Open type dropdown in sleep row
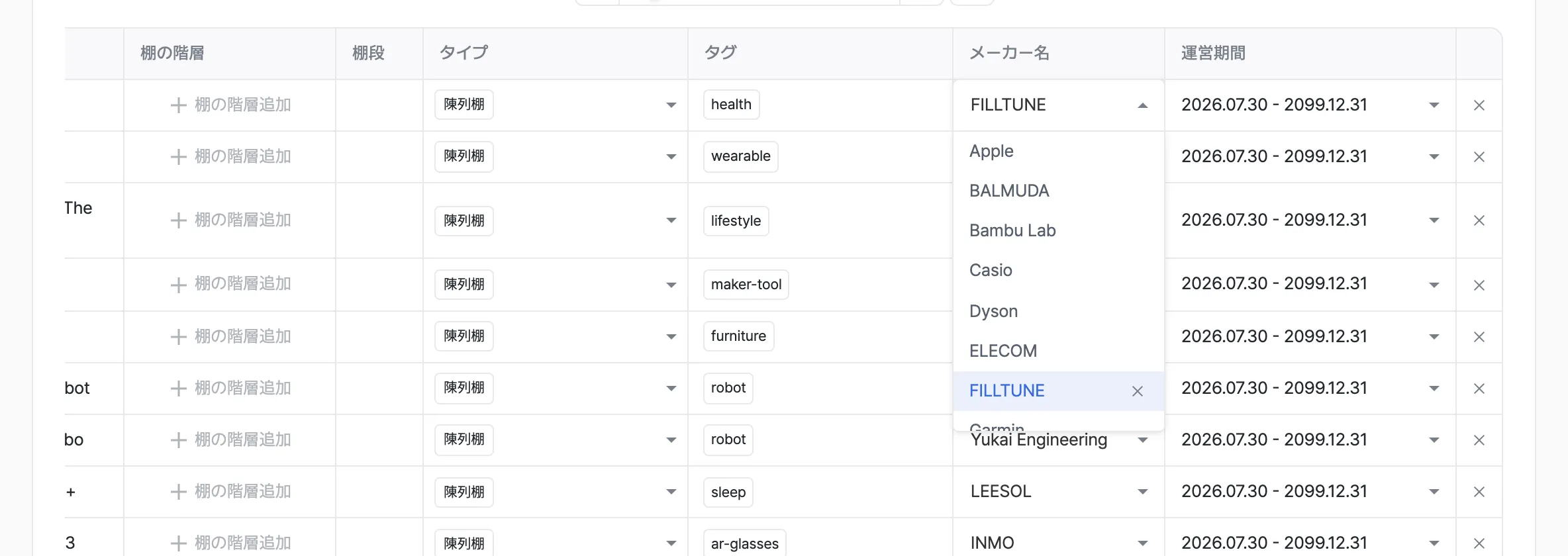The height and width of the screenshot is (556, 1568). pos(671,492)
